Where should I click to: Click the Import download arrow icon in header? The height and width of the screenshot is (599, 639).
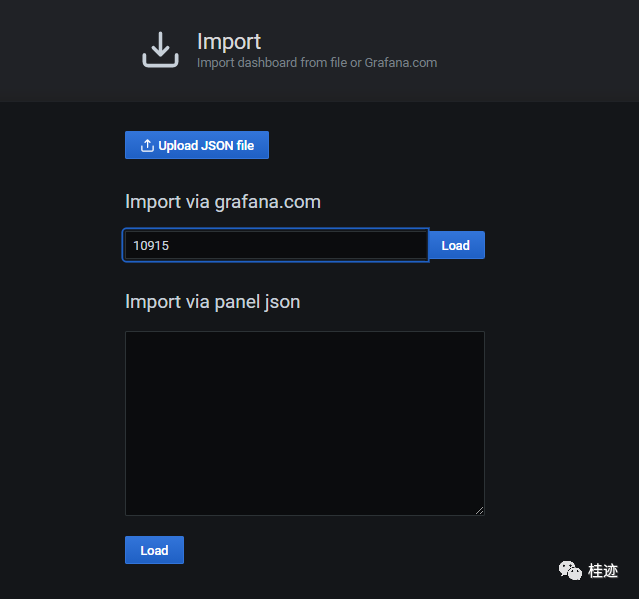click(x=160, y=50)
